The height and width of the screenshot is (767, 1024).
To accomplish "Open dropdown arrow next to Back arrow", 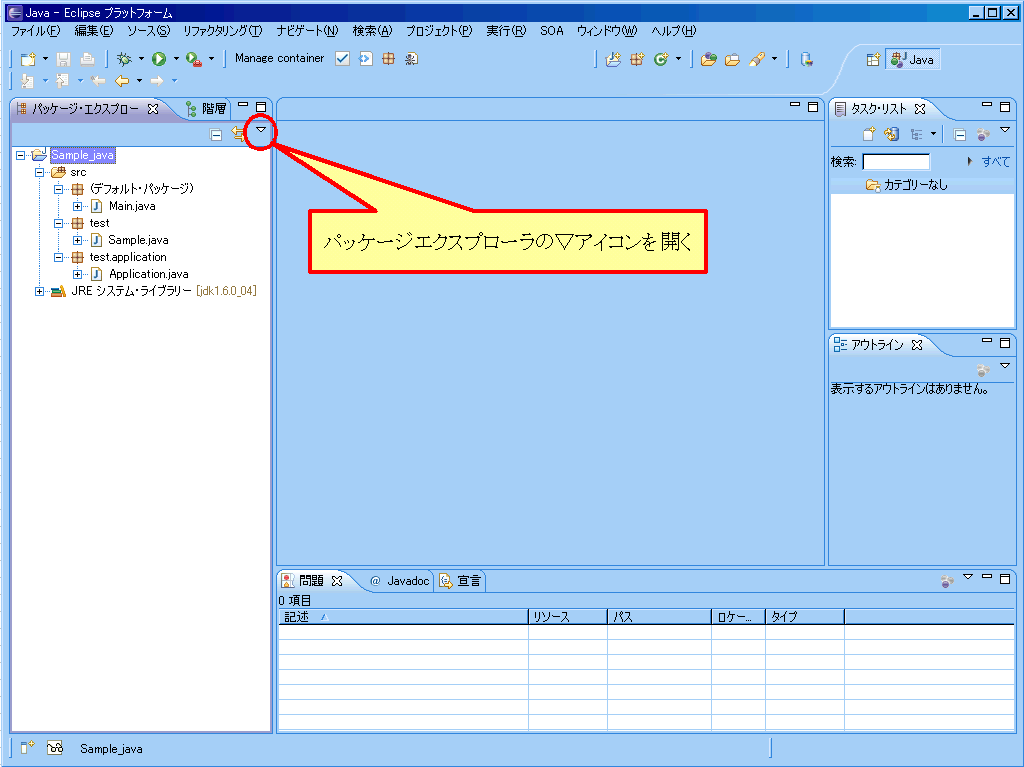I will (139, 80).
